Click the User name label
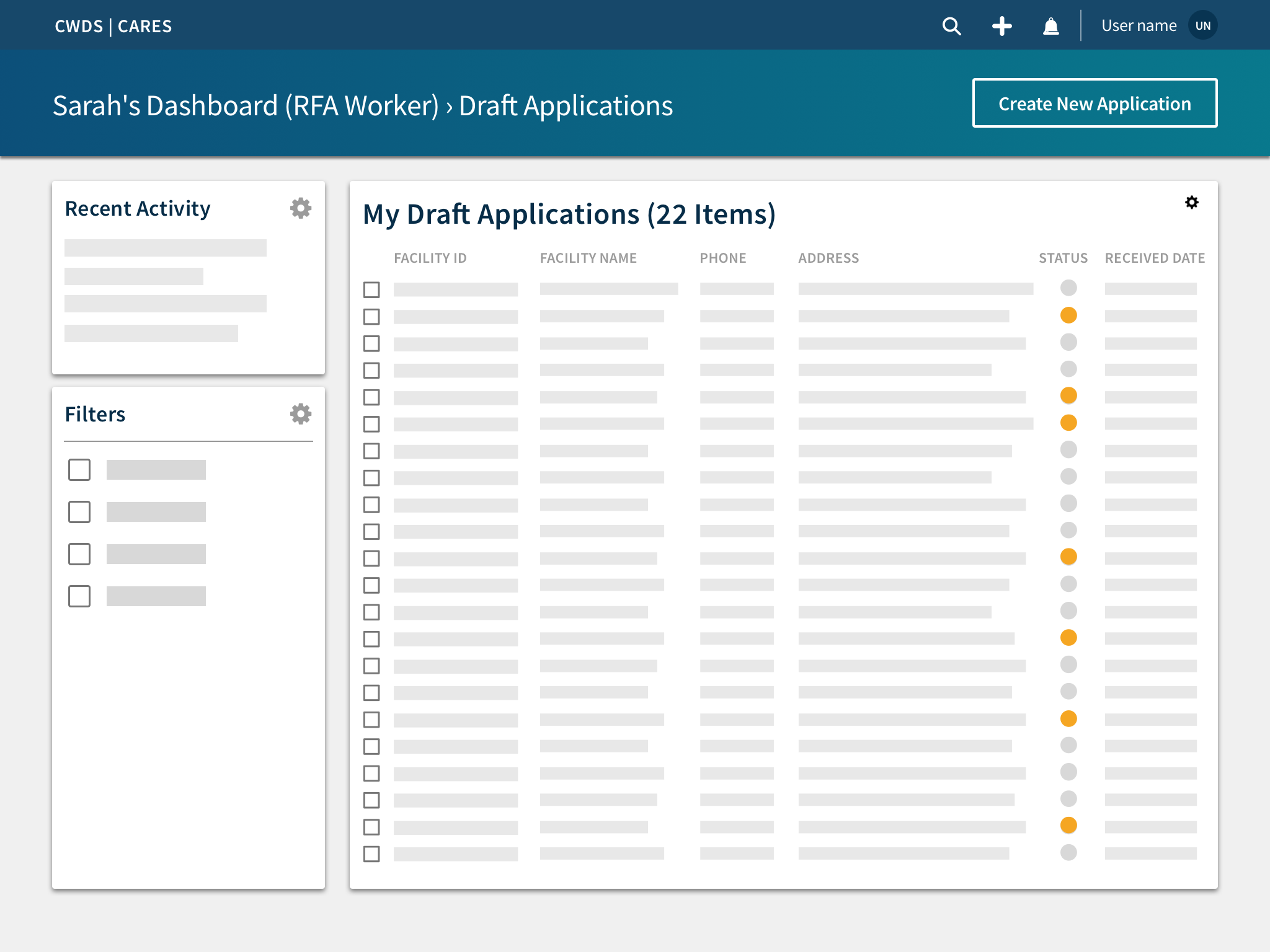1270x952 pixels. point(1139,26)
